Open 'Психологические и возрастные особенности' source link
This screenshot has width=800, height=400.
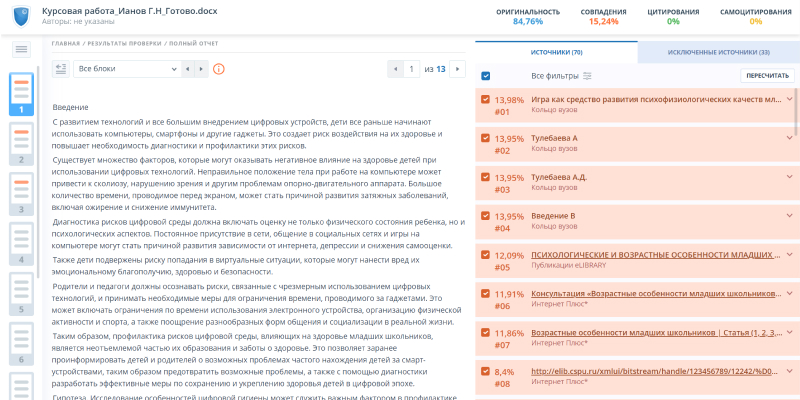tap(656, 255)
